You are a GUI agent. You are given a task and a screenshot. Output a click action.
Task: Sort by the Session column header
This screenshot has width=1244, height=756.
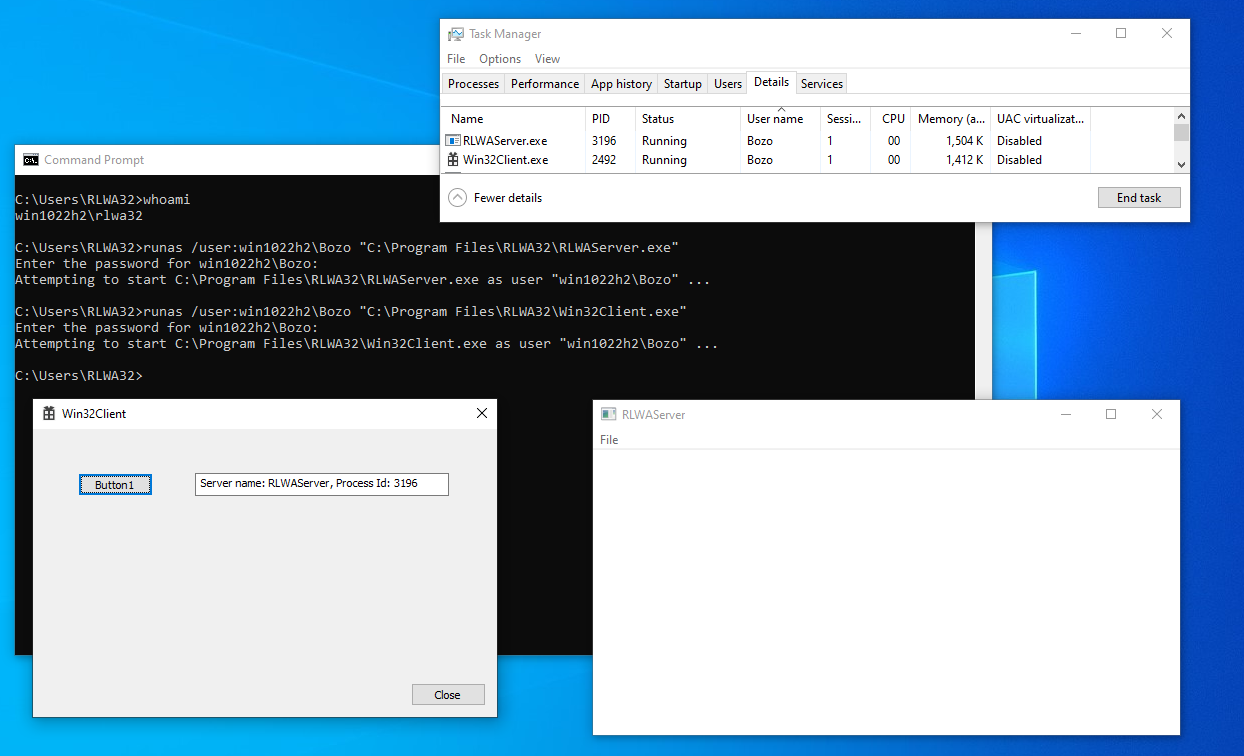[x=845, y=119]
